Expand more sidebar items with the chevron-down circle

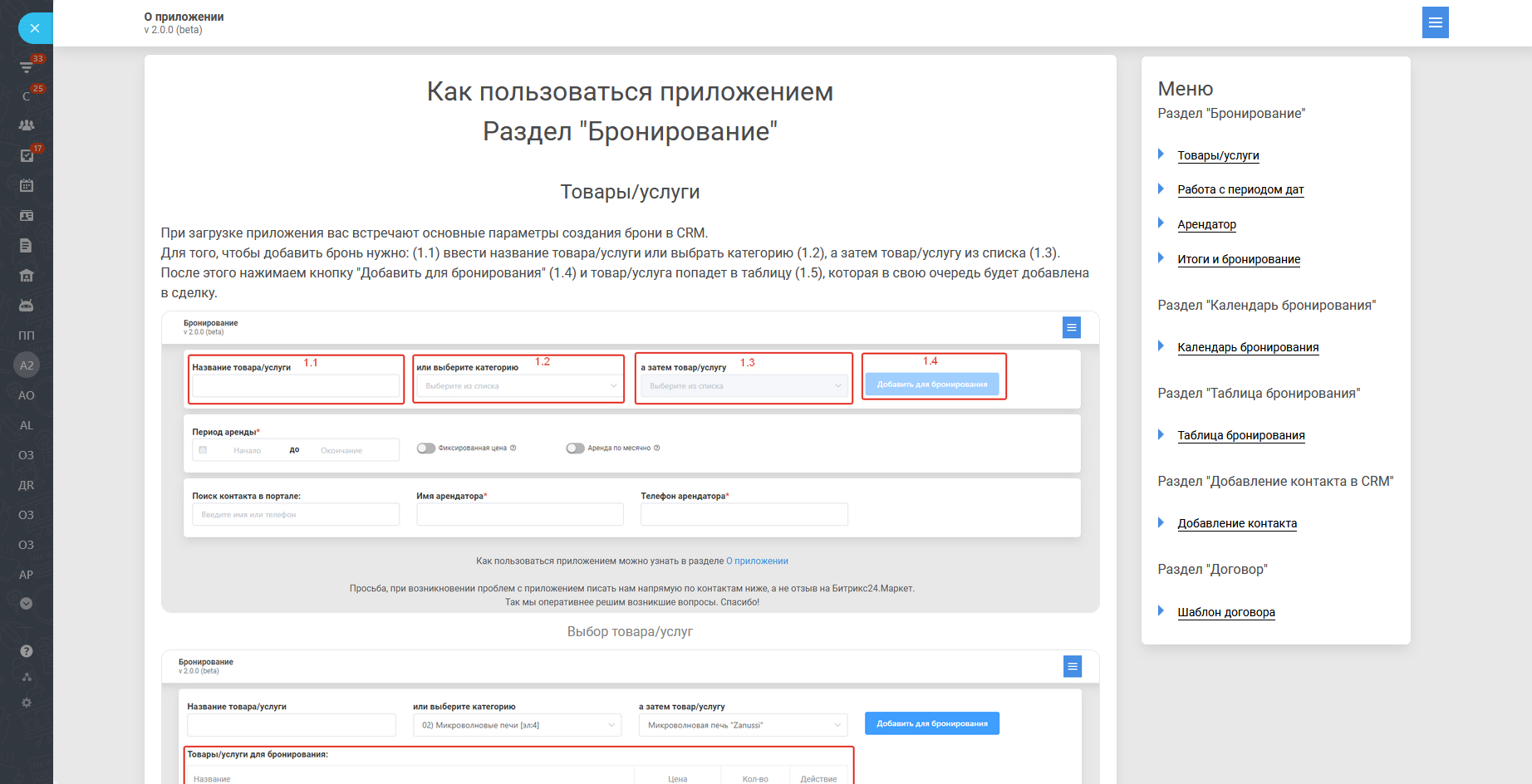[x=27, y=604]
